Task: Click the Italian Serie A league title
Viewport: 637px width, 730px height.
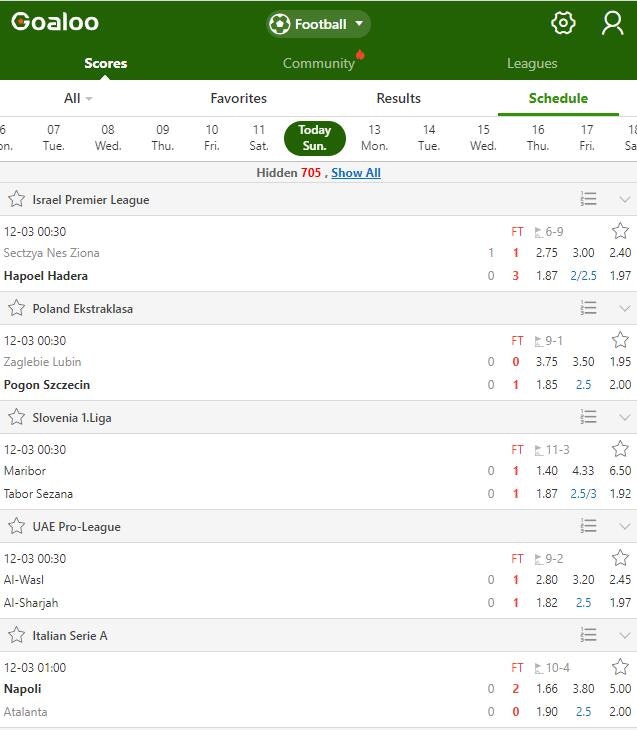Action: click(70, 635)
